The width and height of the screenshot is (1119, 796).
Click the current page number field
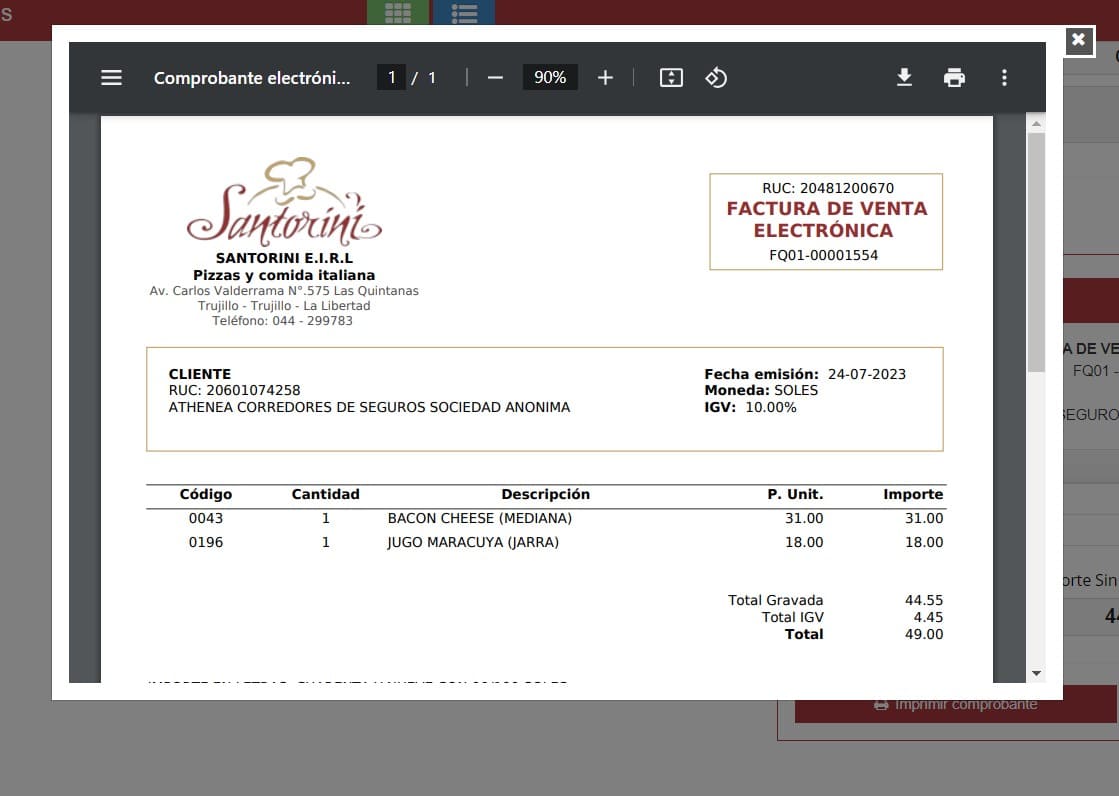(x=391, y=78)
